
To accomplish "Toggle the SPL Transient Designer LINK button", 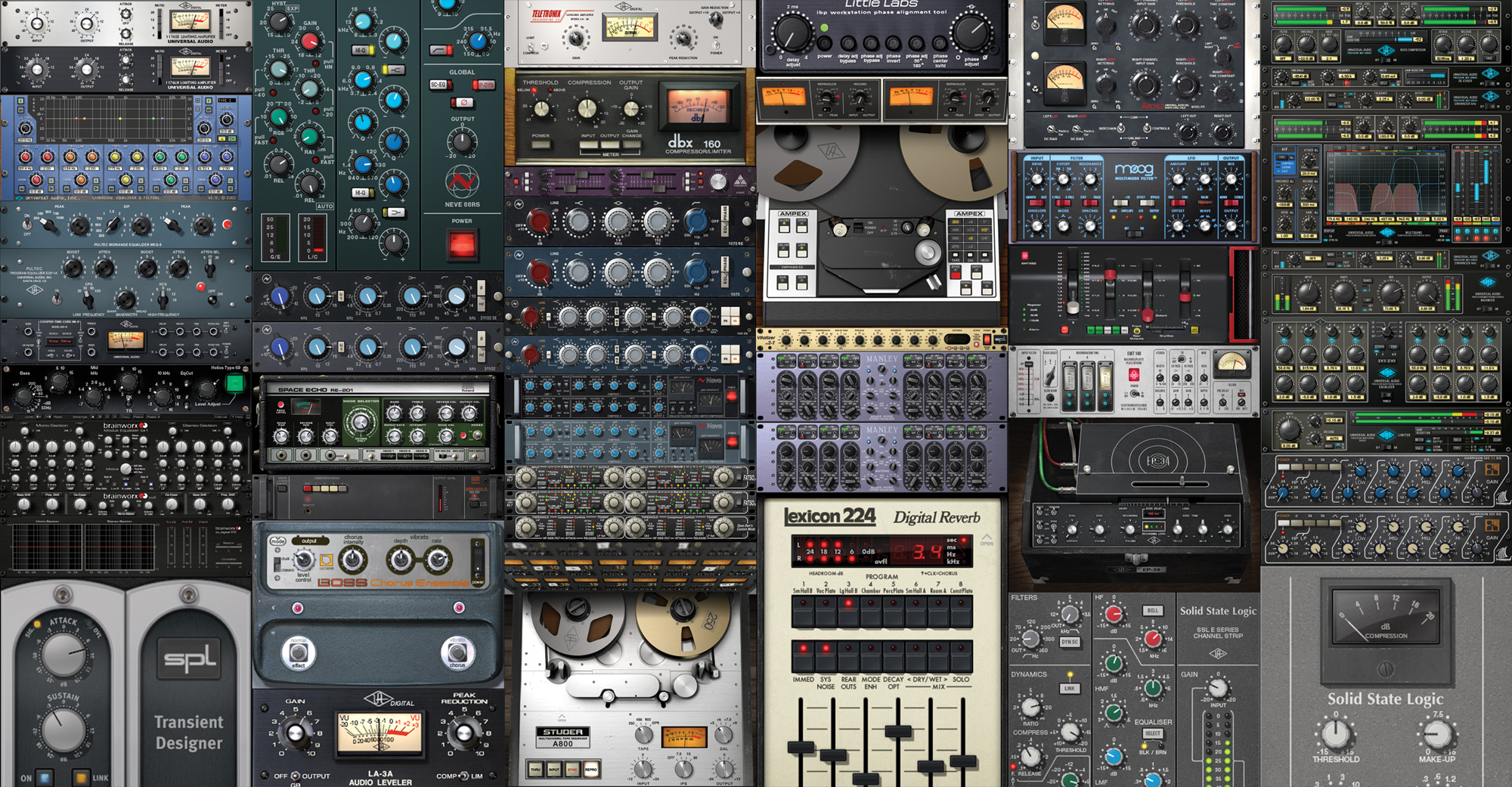I will point(81,777).
